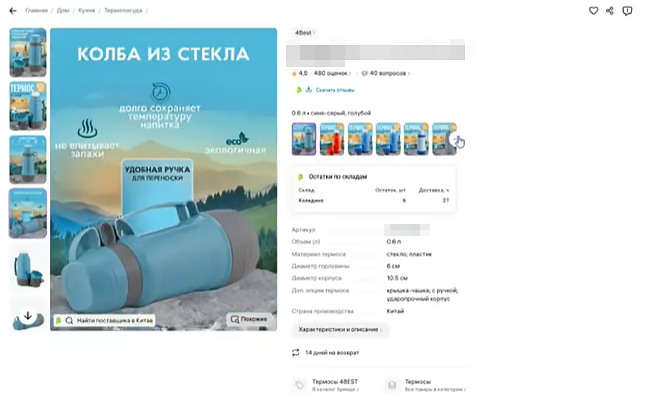The image size is (645, 402).
Task: Select third left thumbnail of standing thermos
Action: [x=28, y=159]
